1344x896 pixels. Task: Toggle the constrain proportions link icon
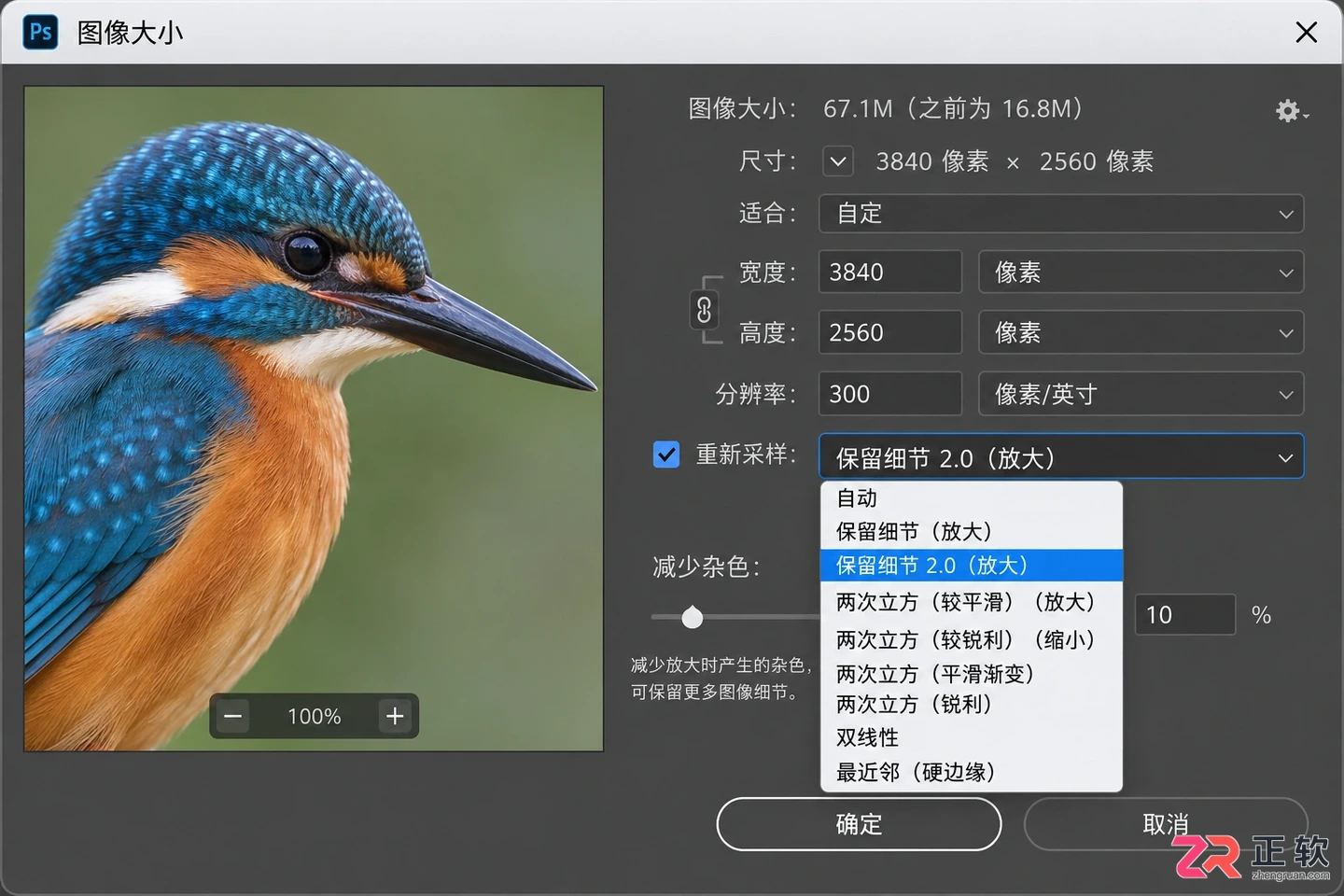(704, 310)
